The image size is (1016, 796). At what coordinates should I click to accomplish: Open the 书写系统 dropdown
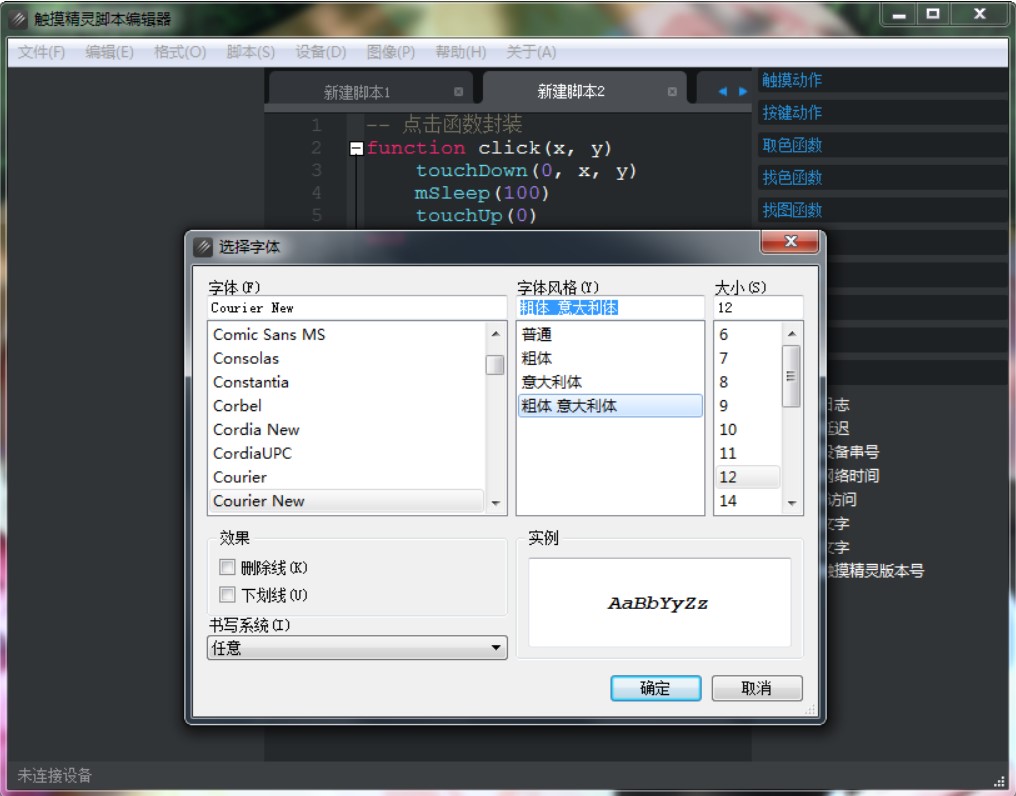point(357,648)
